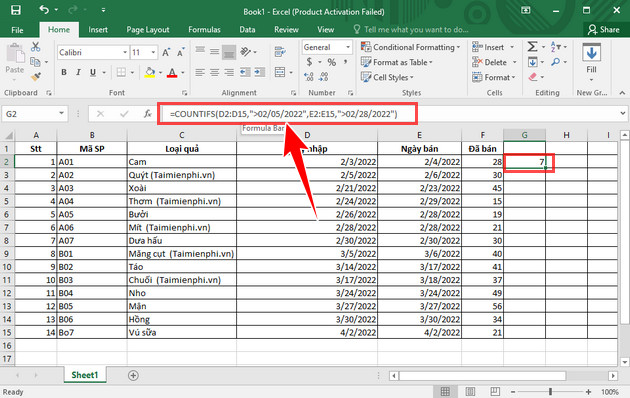Image resolution: width=630 pixels, height=398 pixels.
Task: Toggle Middle Align vertical alignment
Action: [x=215, y=52]
